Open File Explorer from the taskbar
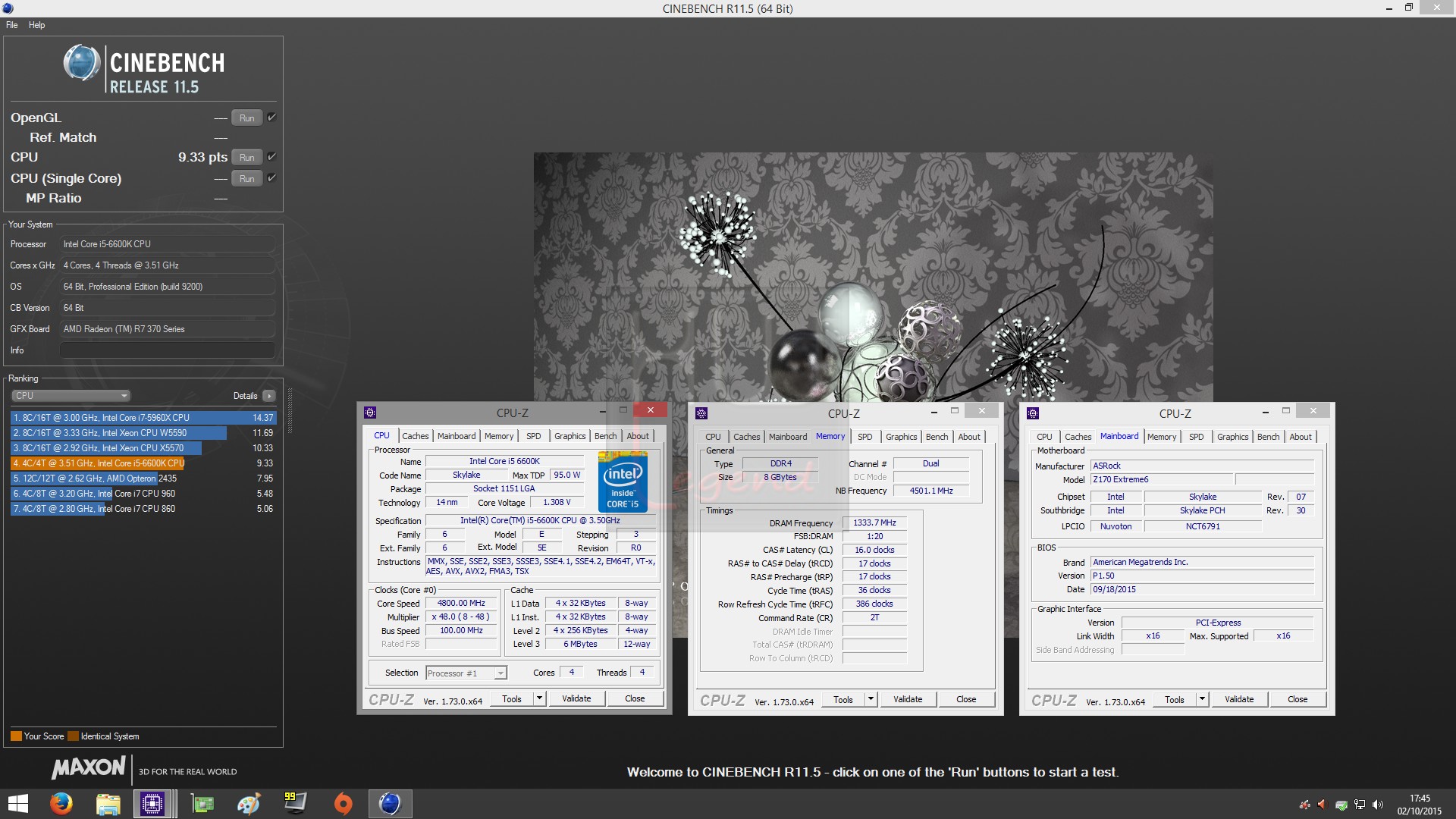This screenshot has height=819, width=1456. (108, 803)
